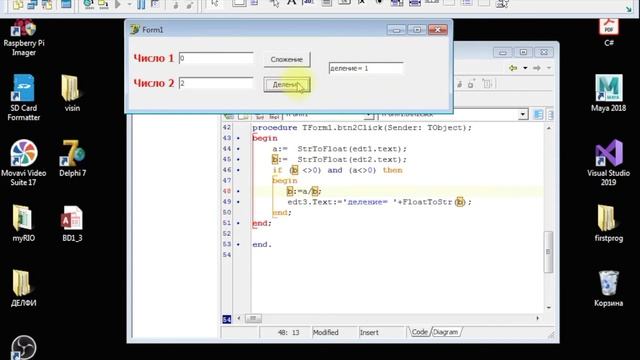Click the code editor scrollbar down arrow
This screenshot has height=360, width=640.
(549, 308)
